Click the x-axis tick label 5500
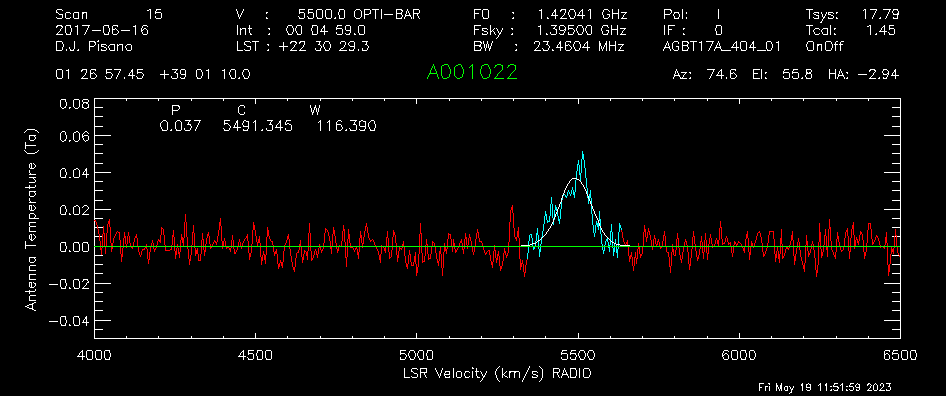The image size is (946, 396). pos(578,354)
